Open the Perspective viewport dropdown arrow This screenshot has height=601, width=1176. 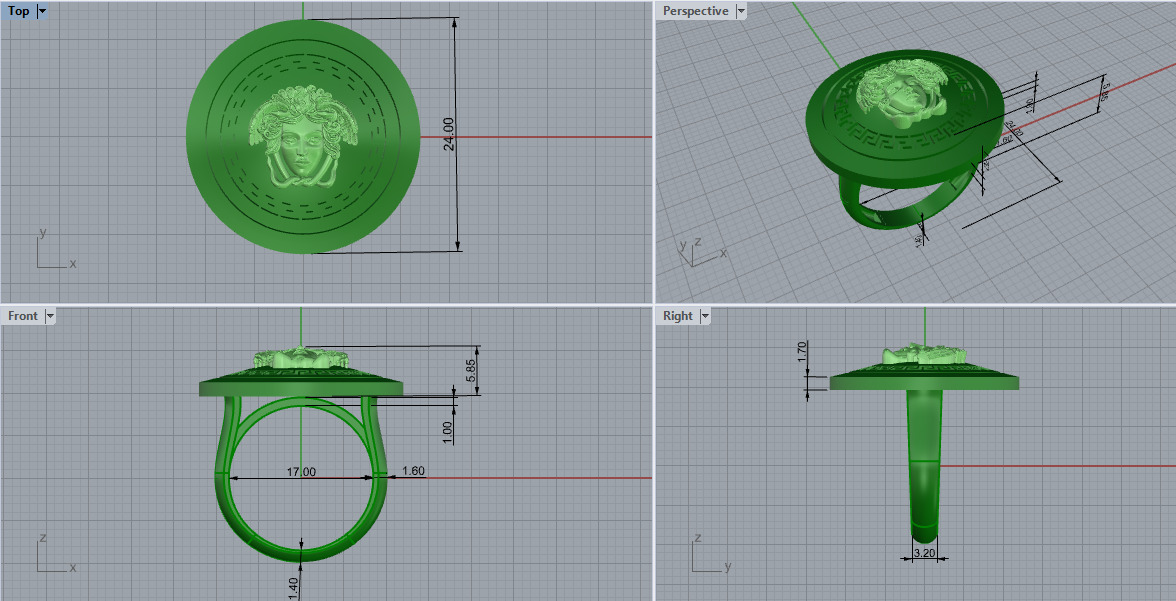[741, 11]
